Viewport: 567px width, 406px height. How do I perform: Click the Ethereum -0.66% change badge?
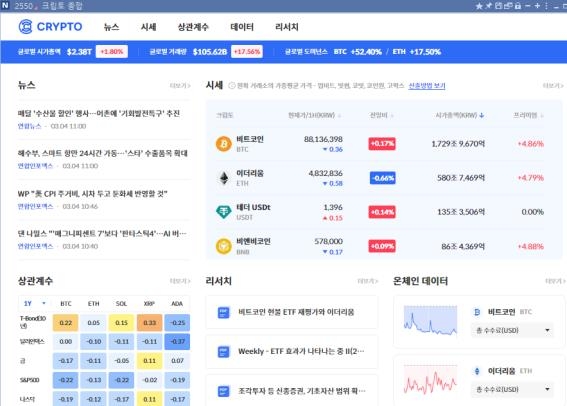tap(383, 178)
